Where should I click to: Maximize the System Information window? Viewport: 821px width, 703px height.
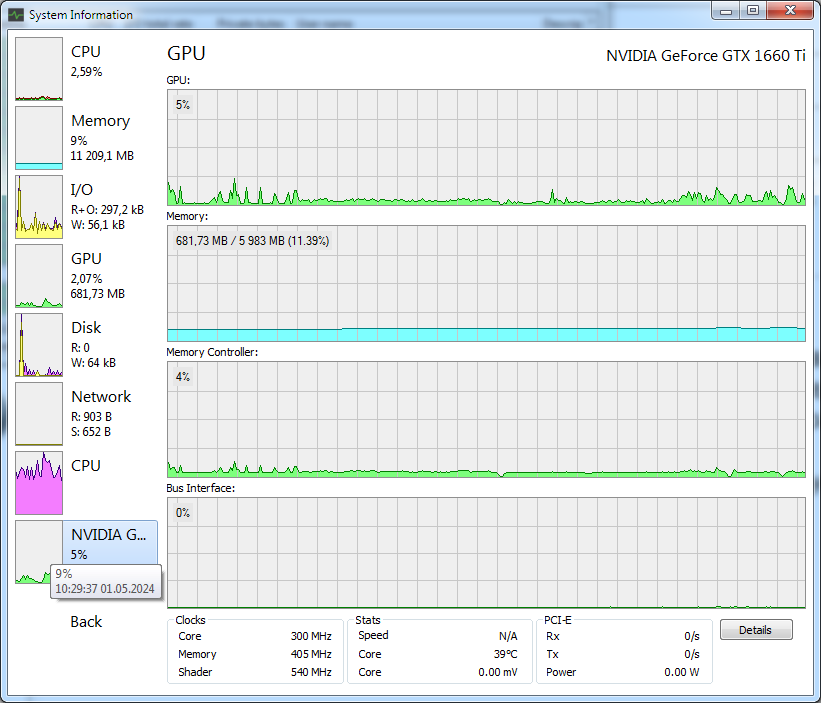pos(753,10)
